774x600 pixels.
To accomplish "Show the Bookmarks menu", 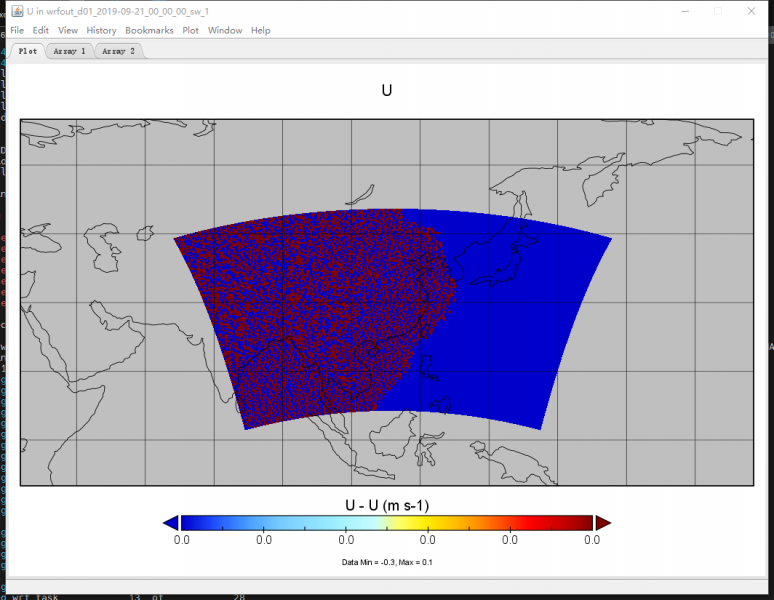I will click(x=149, y=30).
